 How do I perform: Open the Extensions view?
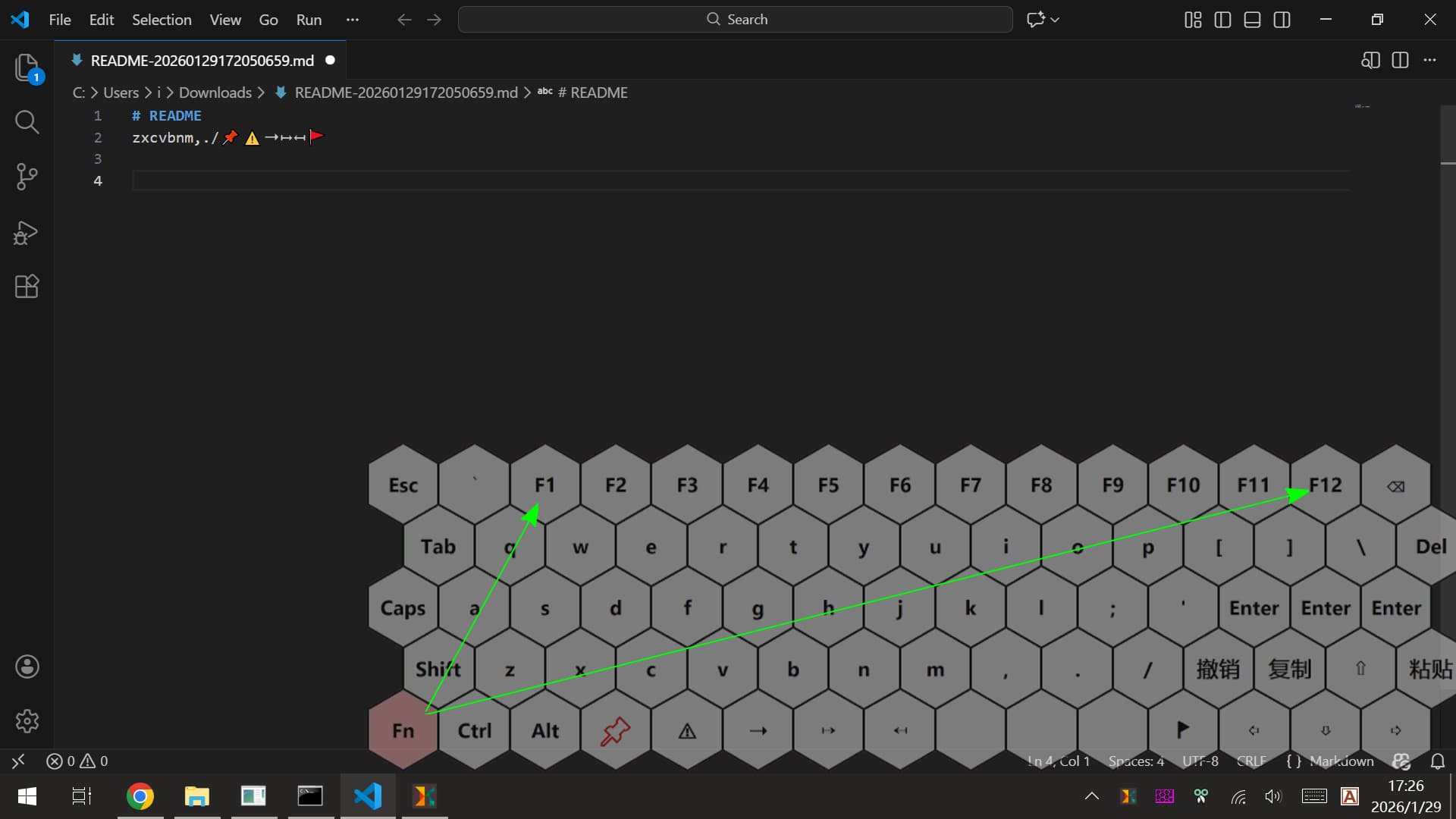(x=27, y=287)
